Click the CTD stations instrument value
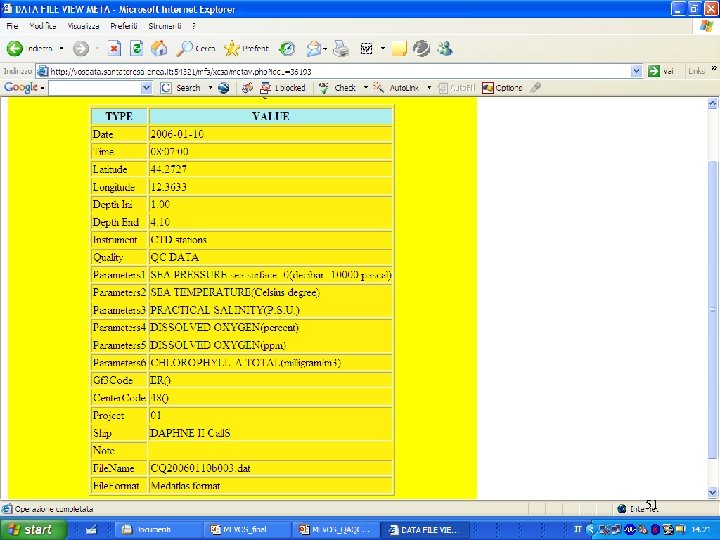720x540 pixels. pyautogui.click(x=178, y=240)
